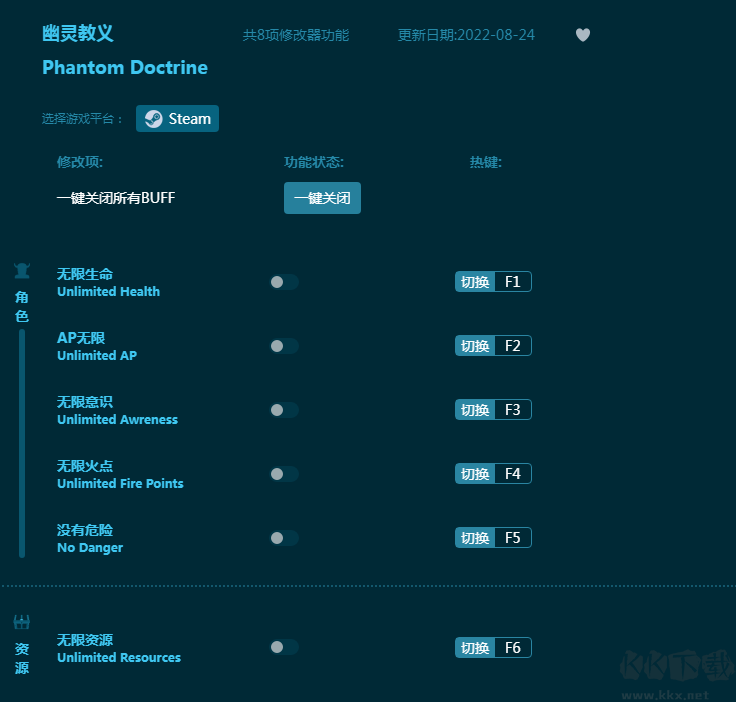Click the No Danger label
736x702 pixels.
pyautogui.click(x=90, y=548)
